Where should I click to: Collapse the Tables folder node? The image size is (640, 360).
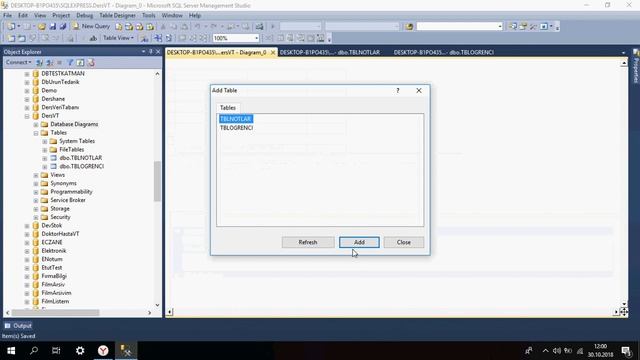(36, 133)
